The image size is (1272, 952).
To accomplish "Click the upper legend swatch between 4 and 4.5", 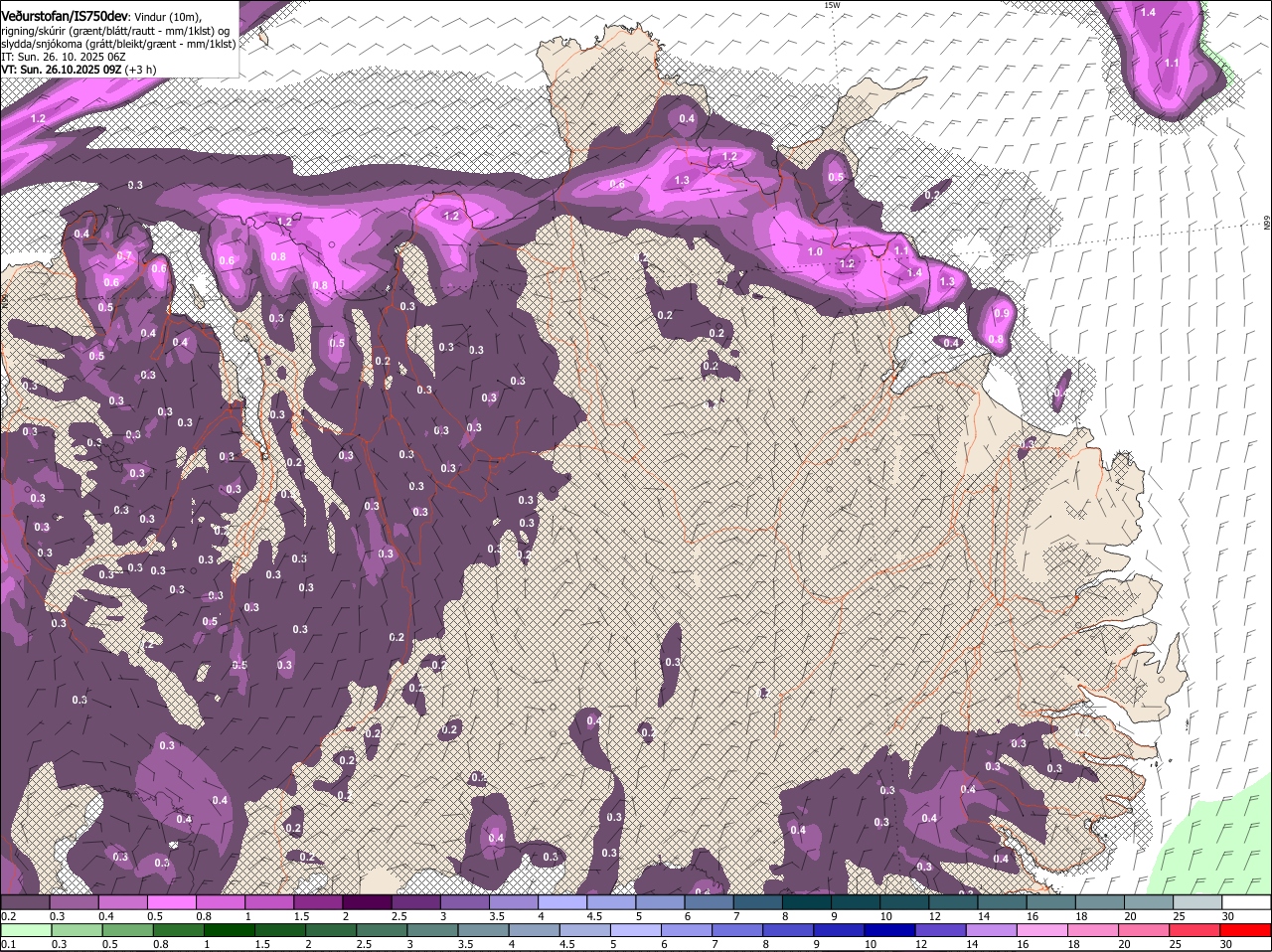I will pyautogui.click(x=561, y=902).
